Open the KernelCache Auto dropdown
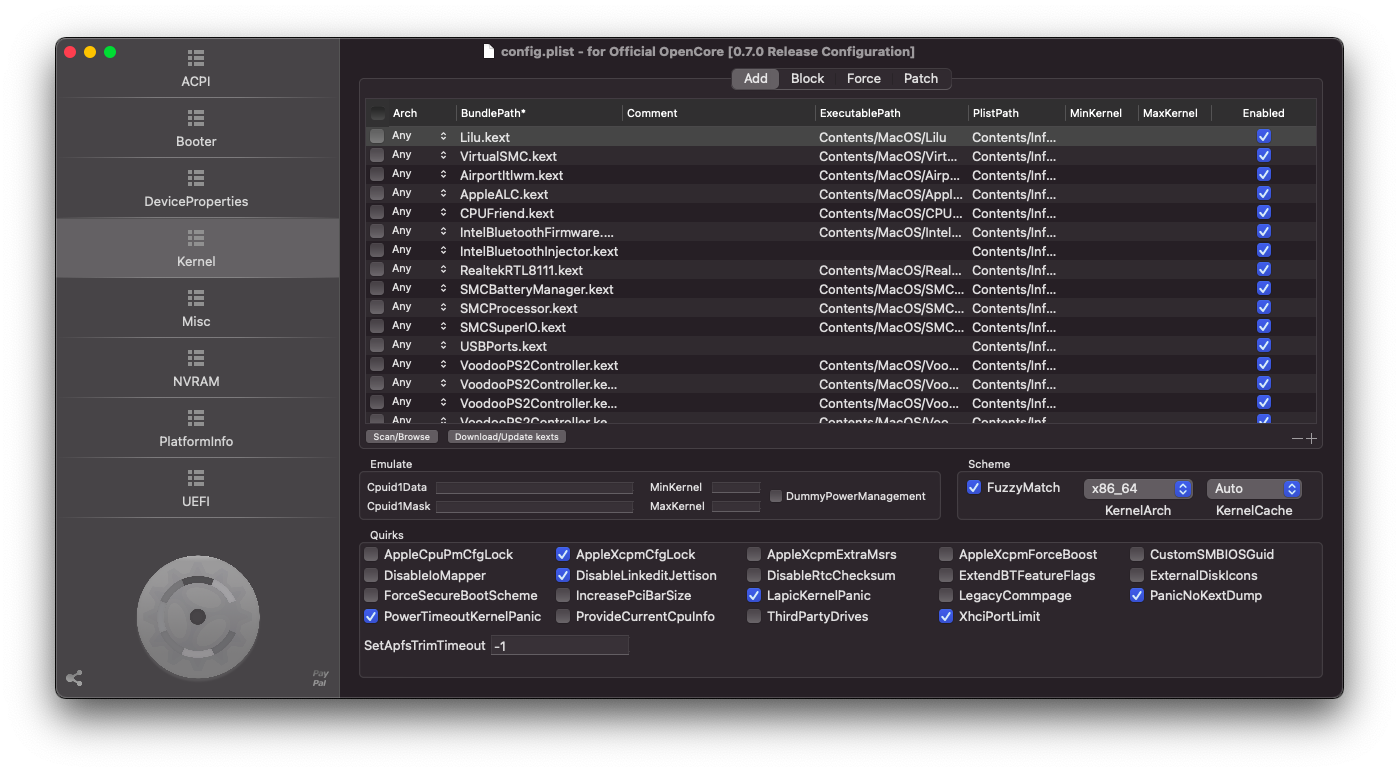Screen dimensions: 1399x772 (x=1253, y=489)
